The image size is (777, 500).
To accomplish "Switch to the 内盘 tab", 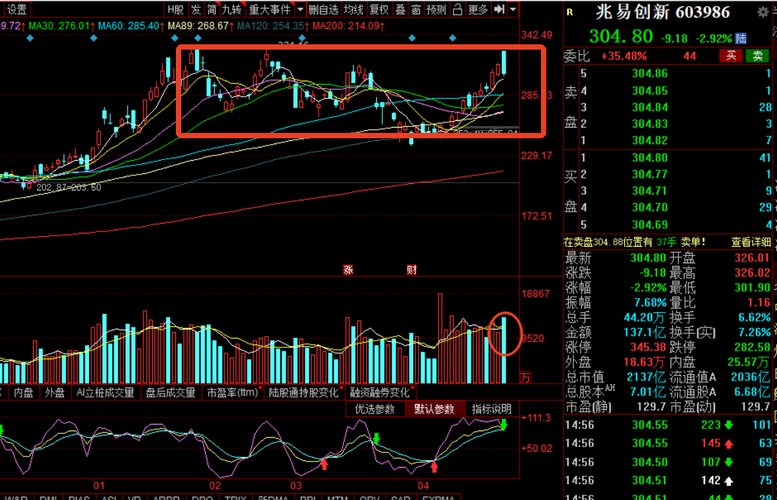I will [23, 392].
